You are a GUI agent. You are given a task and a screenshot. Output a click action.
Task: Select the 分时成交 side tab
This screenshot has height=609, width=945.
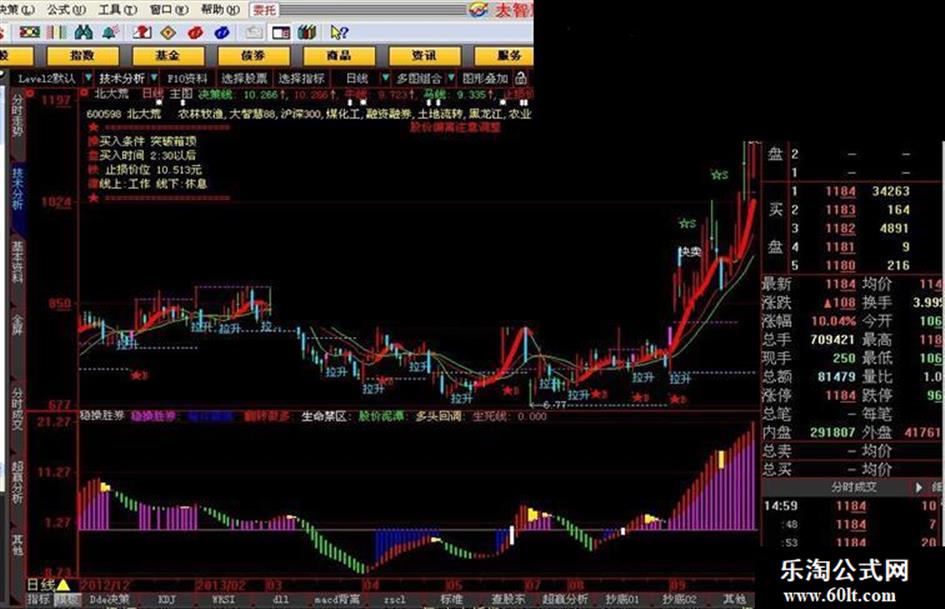tap(17, 409)
